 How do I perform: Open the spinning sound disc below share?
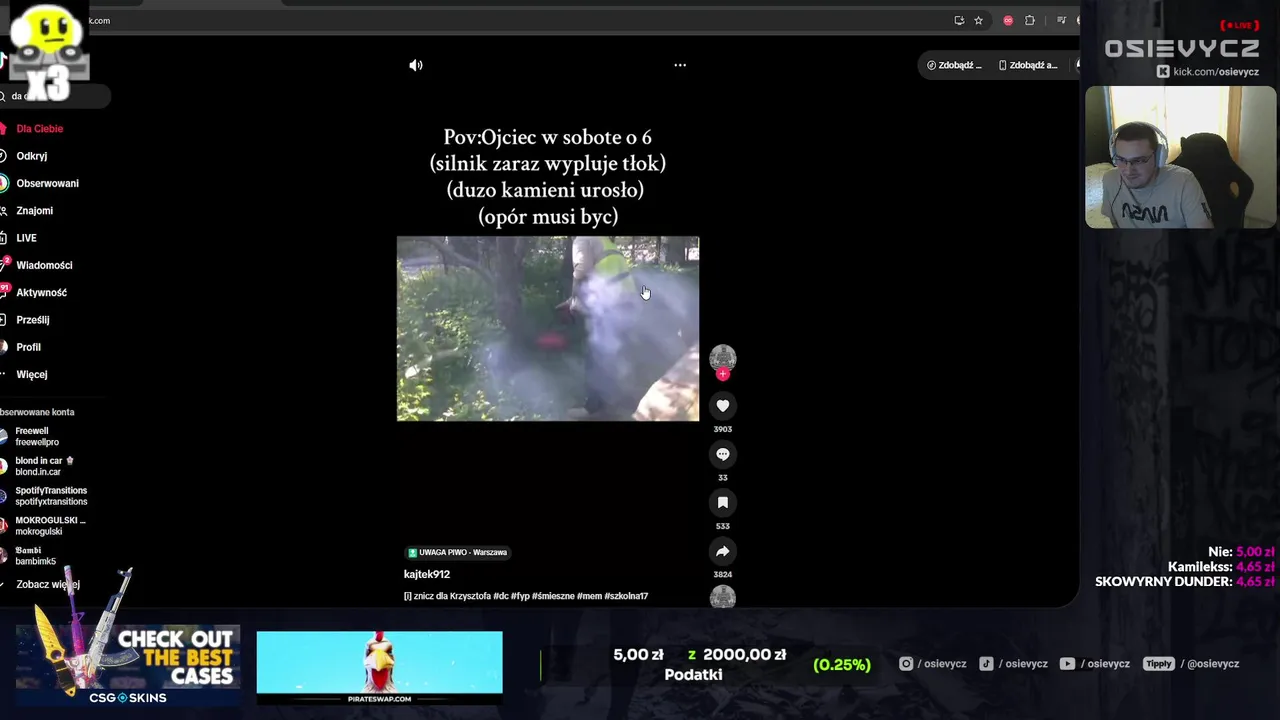point(723,598)
